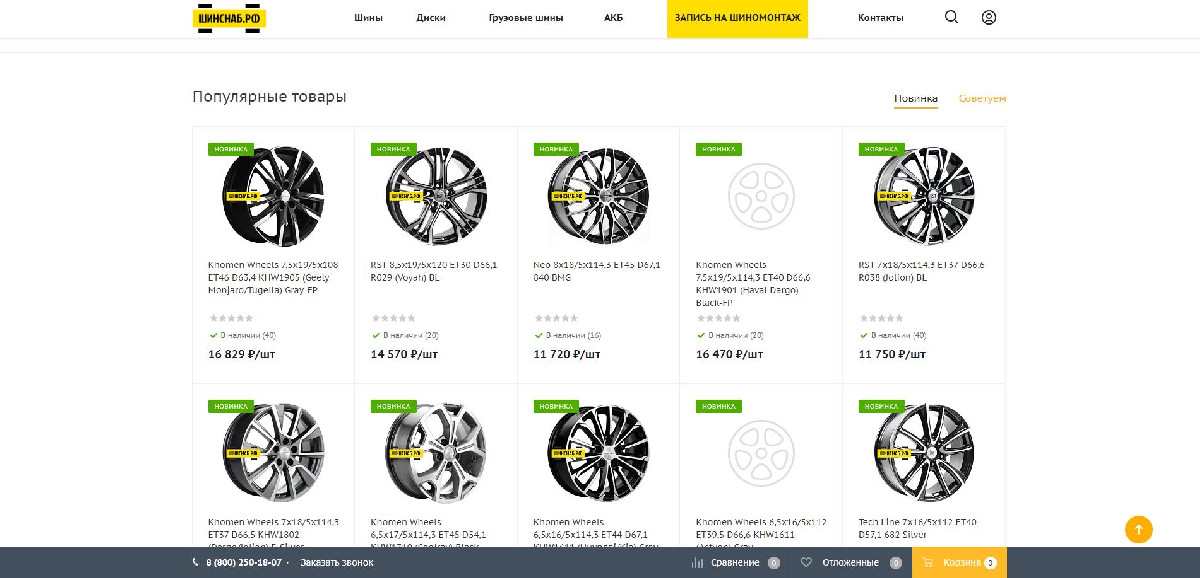The image size is (1200, 578).
Task: Open RST 7x18/5x114,3 R038 (Jolion) DL title
Action: [x=921, y=271]
